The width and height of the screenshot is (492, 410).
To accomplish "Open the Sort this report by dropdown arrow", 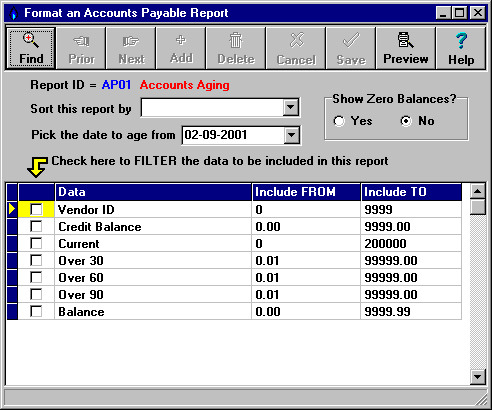I will tap(291, 107).
